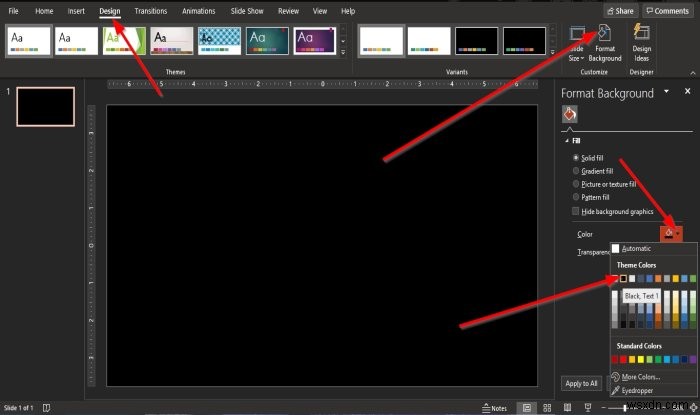
Task: Apply the purple gradient theme thumbnail
Action: pos(315,41)
